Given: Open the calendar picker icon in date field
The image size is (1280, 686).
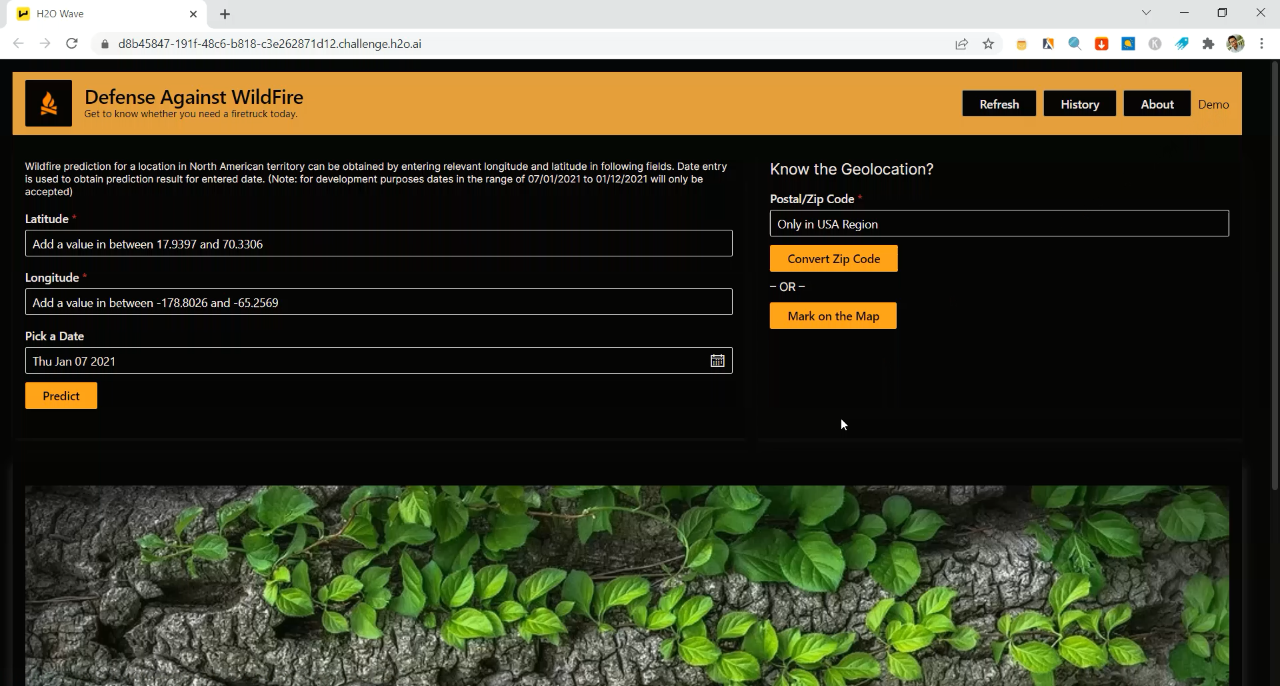Looking at the screenshot, I should point(717,361).
